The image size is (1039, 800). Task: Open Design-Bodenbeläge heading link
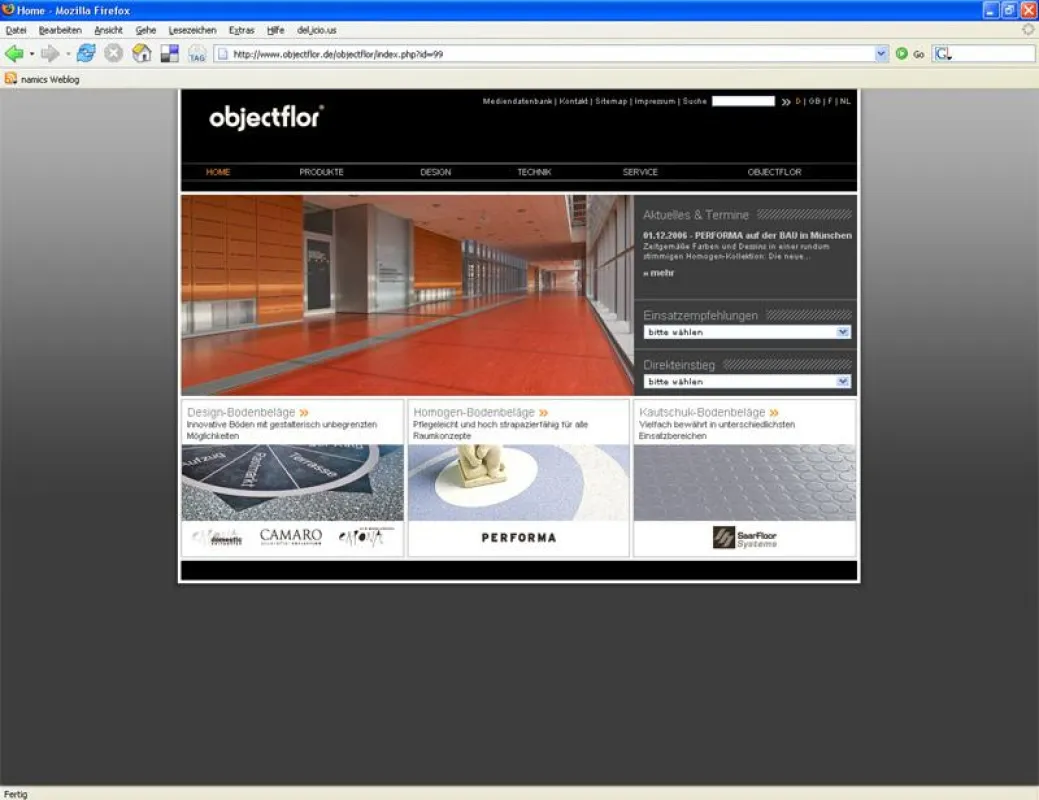[241, 412]
